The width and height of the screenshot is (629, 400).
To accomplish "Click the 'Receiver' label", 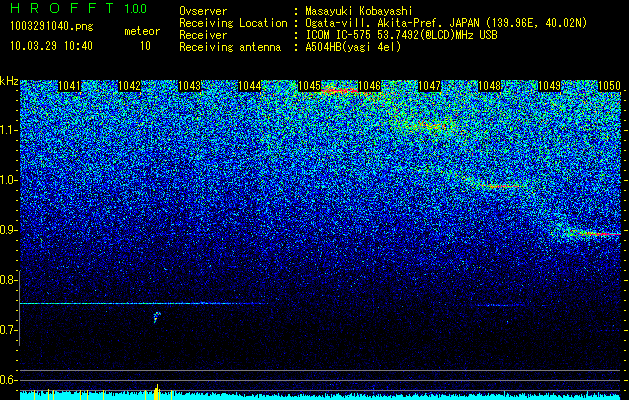I will click(203, 35).
